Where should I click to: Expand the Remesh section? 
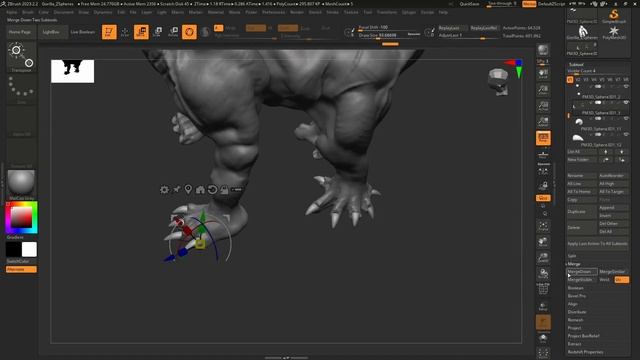(576, 320)
